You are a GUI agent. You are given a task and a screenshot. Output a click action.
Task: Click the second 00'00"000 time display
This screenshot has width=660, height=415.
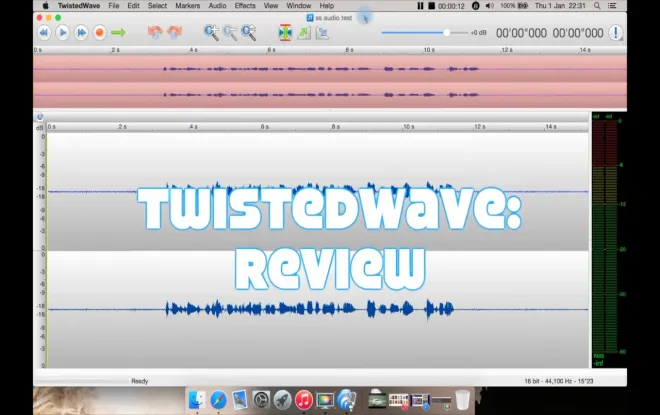[578, 33]
